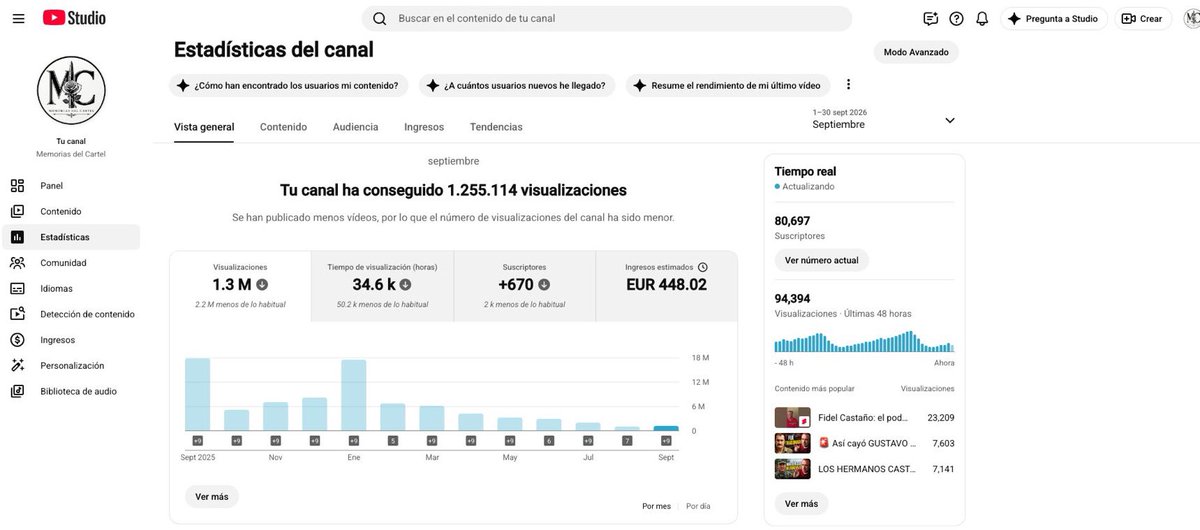Image resolution: width=1200 pixels, height=530 pixels.
Task: Click the ¿A cuántos usuarios nuevos chip
Action: pyautogui.click(x=517, y=85)
